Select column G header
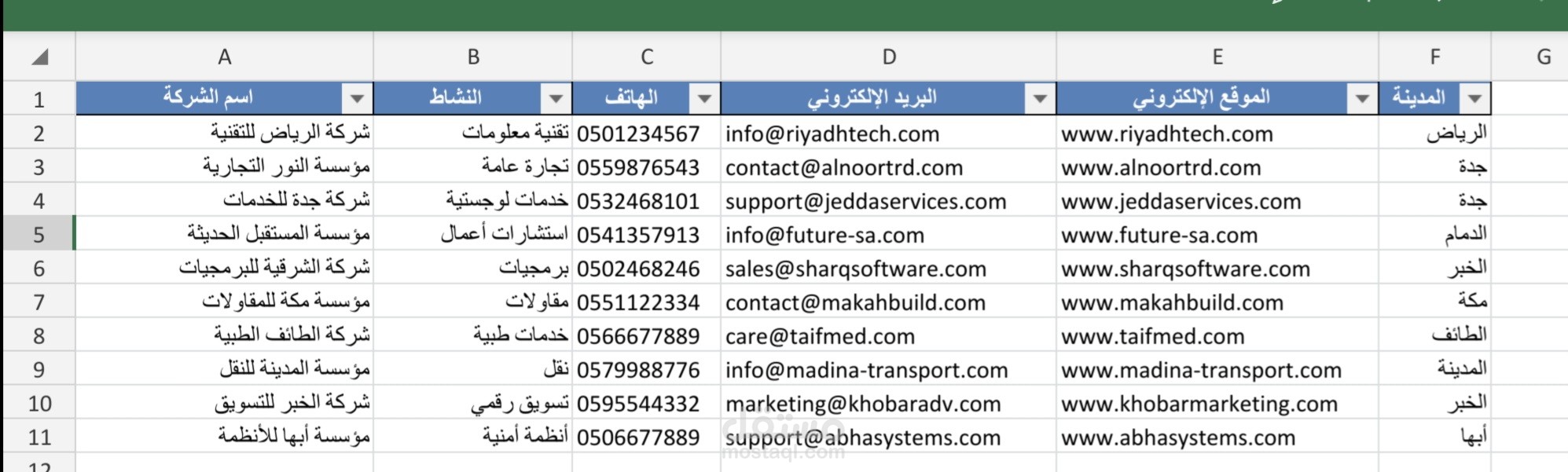The image size is (1568, 472). click(1543, 57)
